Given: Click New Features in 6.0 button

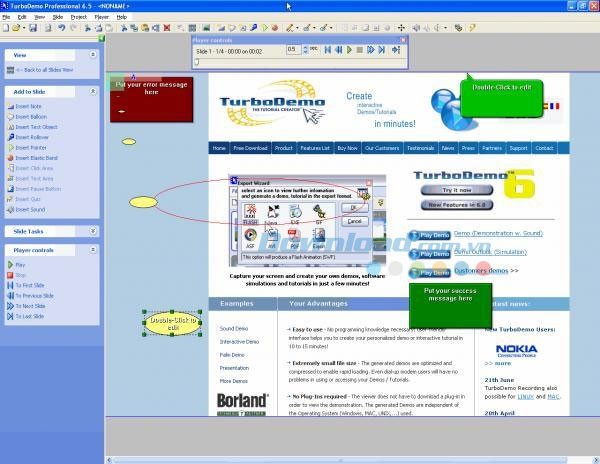Looking at the screenshot, I should tap(457, 205).
